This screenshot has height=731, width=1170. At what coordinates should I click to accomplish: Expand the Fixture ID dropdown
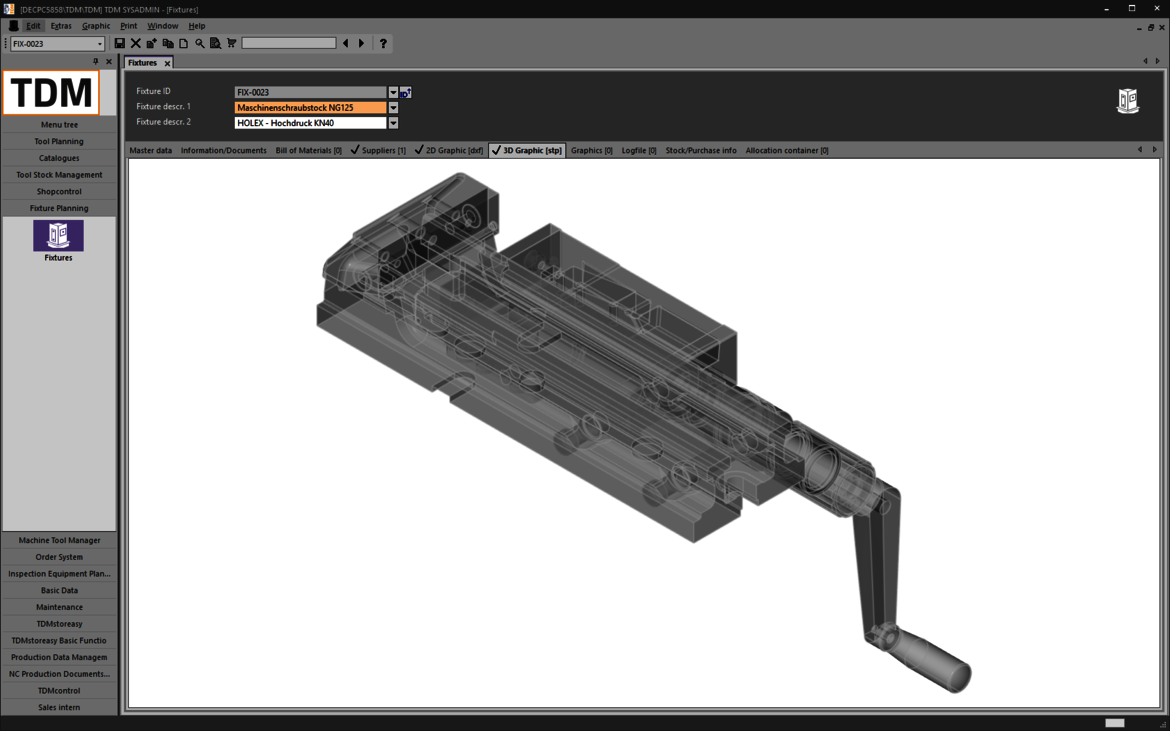tap(393, 92)
